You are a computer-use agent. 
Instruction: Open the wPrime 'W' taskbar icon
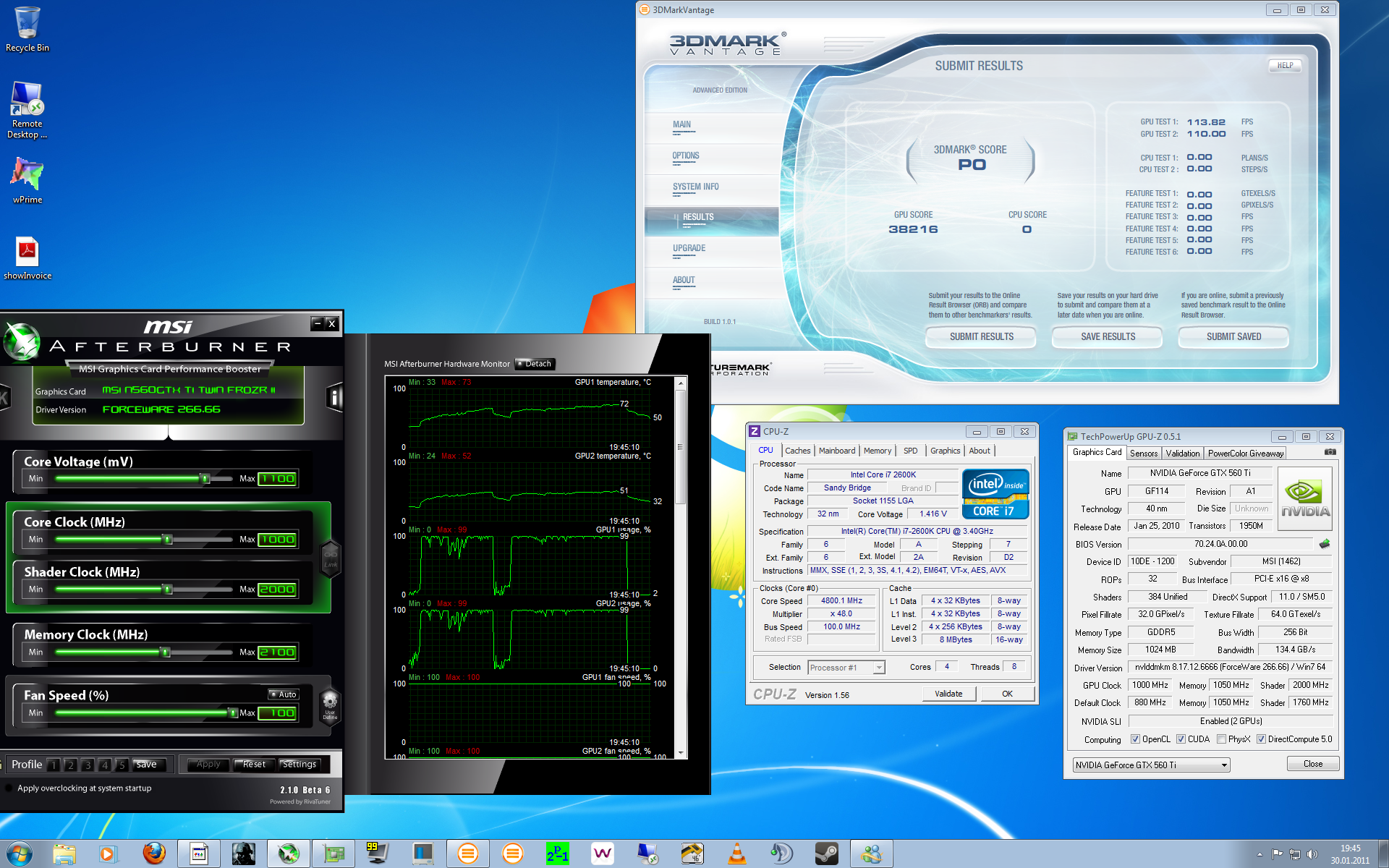pyautogui.click(x=602, y=854)
